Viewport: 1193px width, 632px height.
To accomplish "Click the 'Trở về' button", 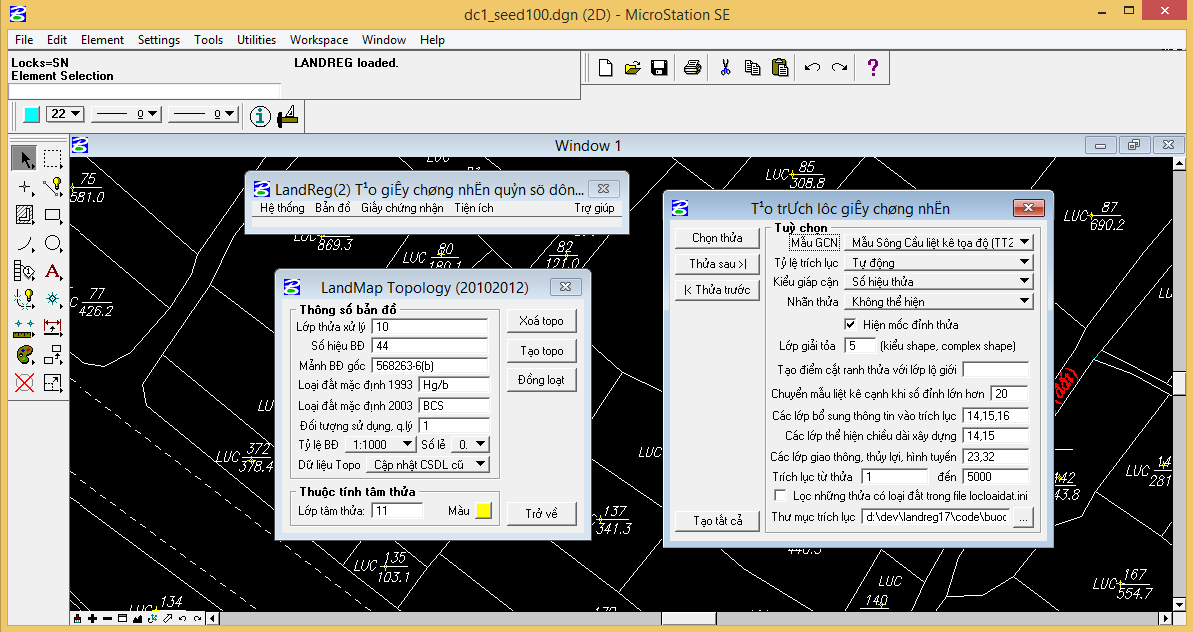I will pos(542,514).
